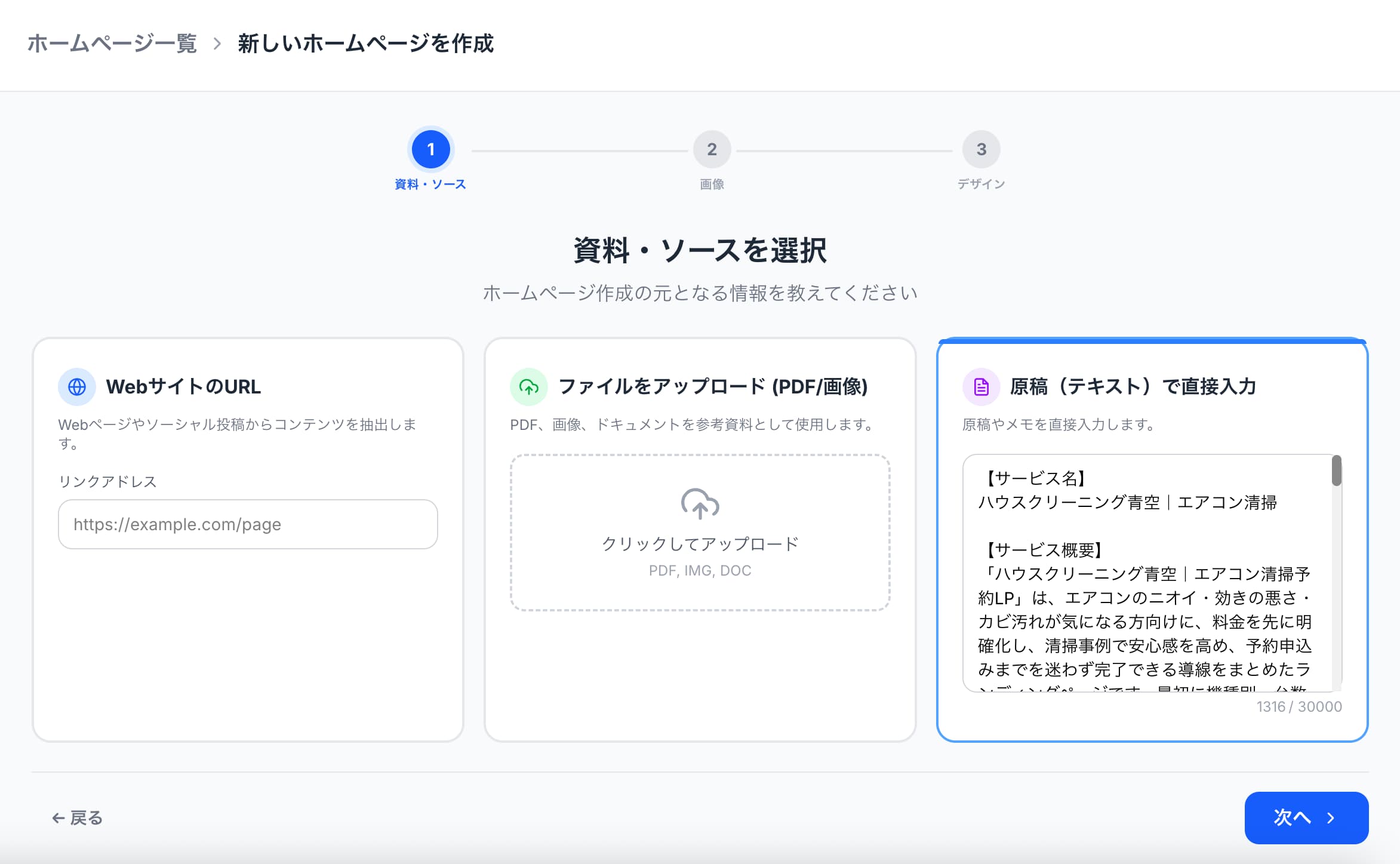Go to step 1 資料・ソース circle
The height and width of the screenshot is (864, 1400).
(x=430, y=149)
